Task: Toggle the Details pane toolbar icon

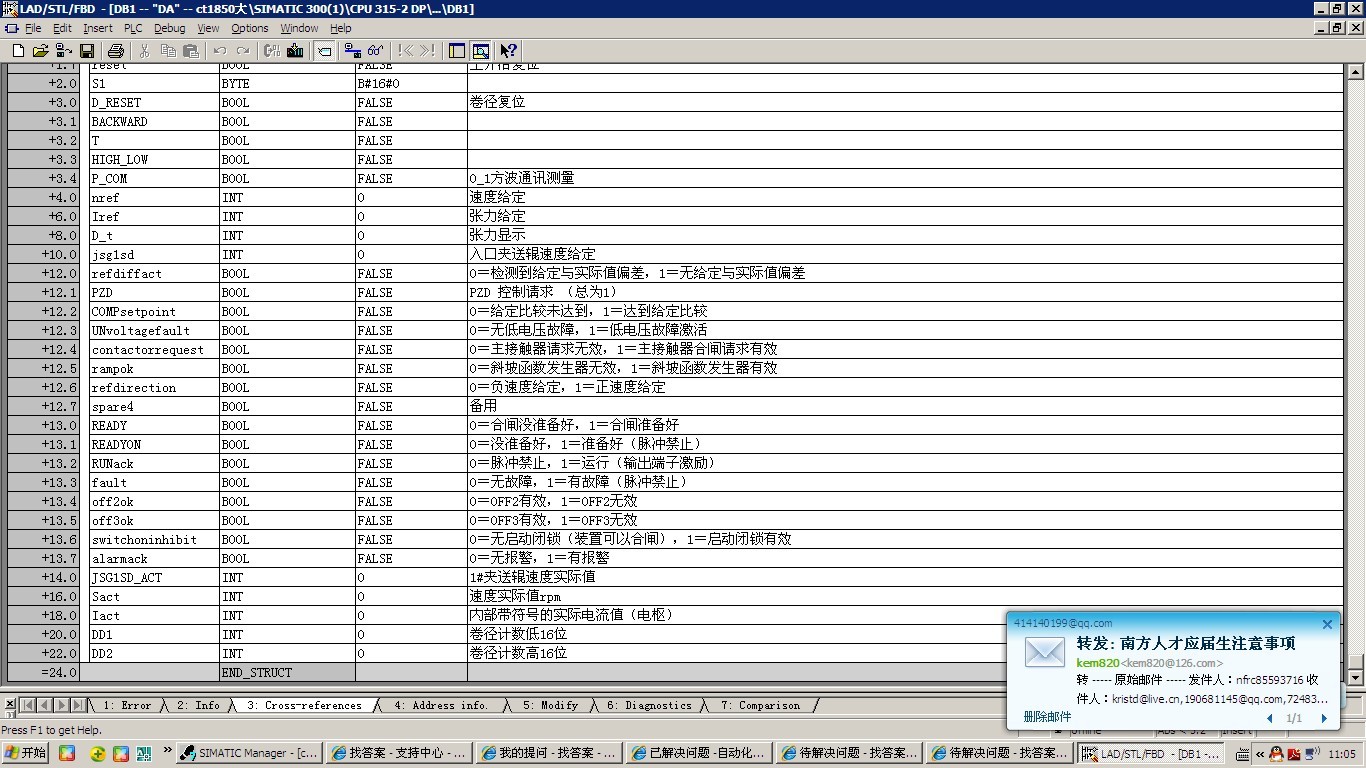Action: 480,50
